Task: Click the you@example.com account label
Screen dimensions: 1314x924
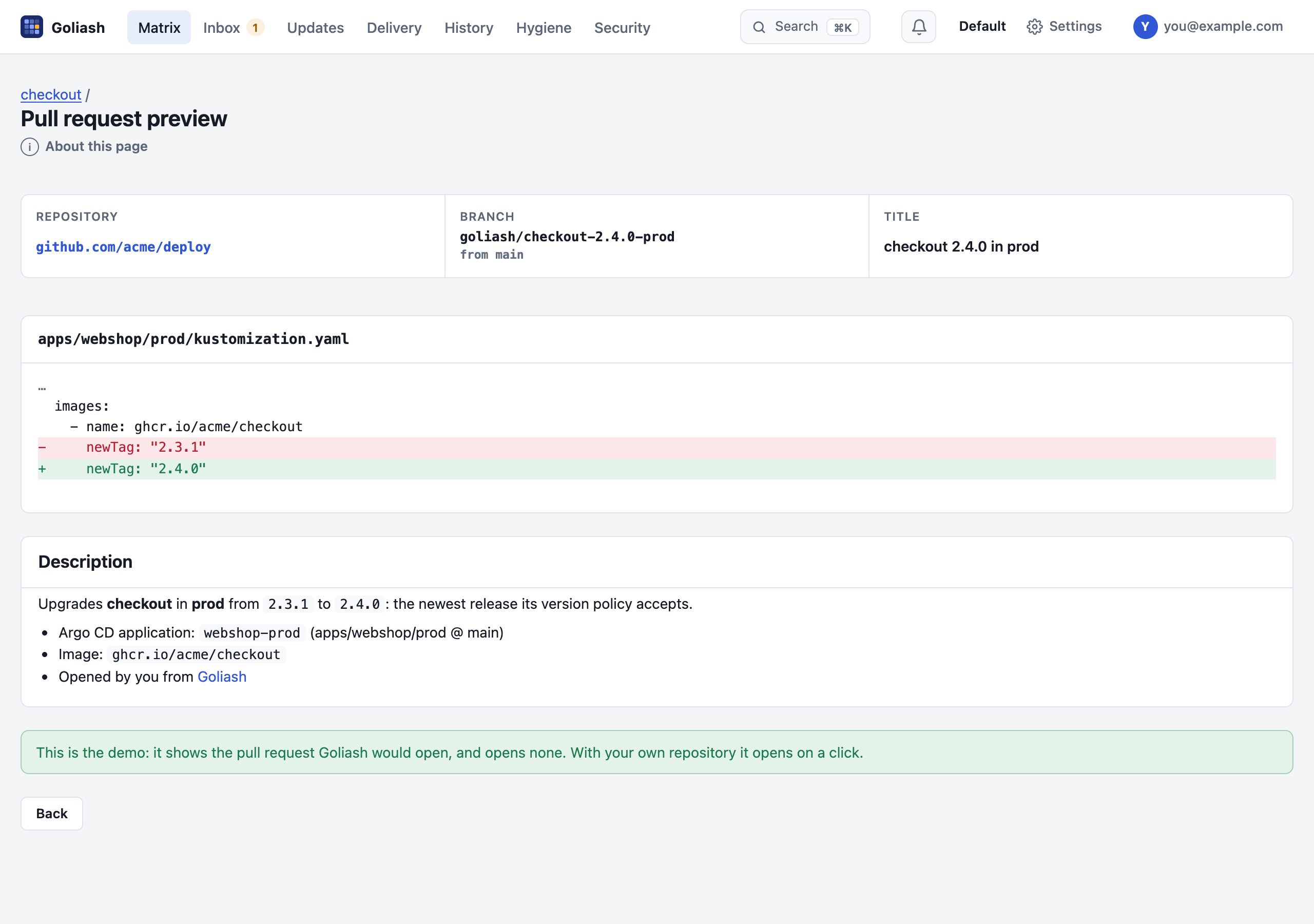Action: click(x=1223, y=26)
